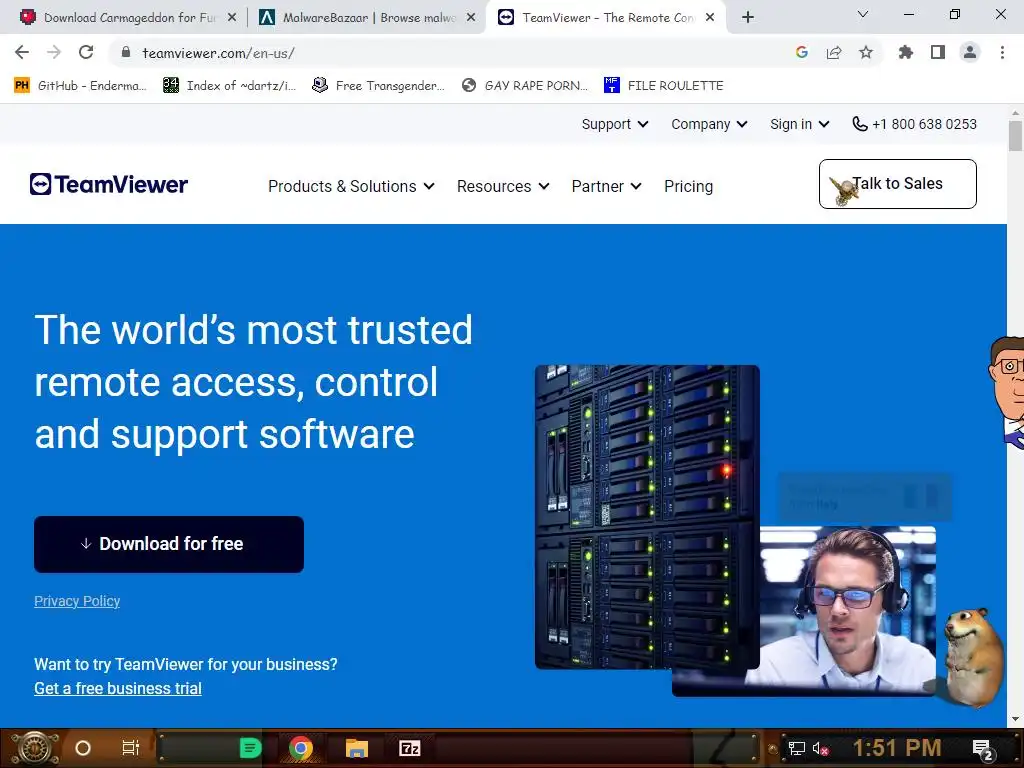Click the browser forward arrow

tap(54, 52)
